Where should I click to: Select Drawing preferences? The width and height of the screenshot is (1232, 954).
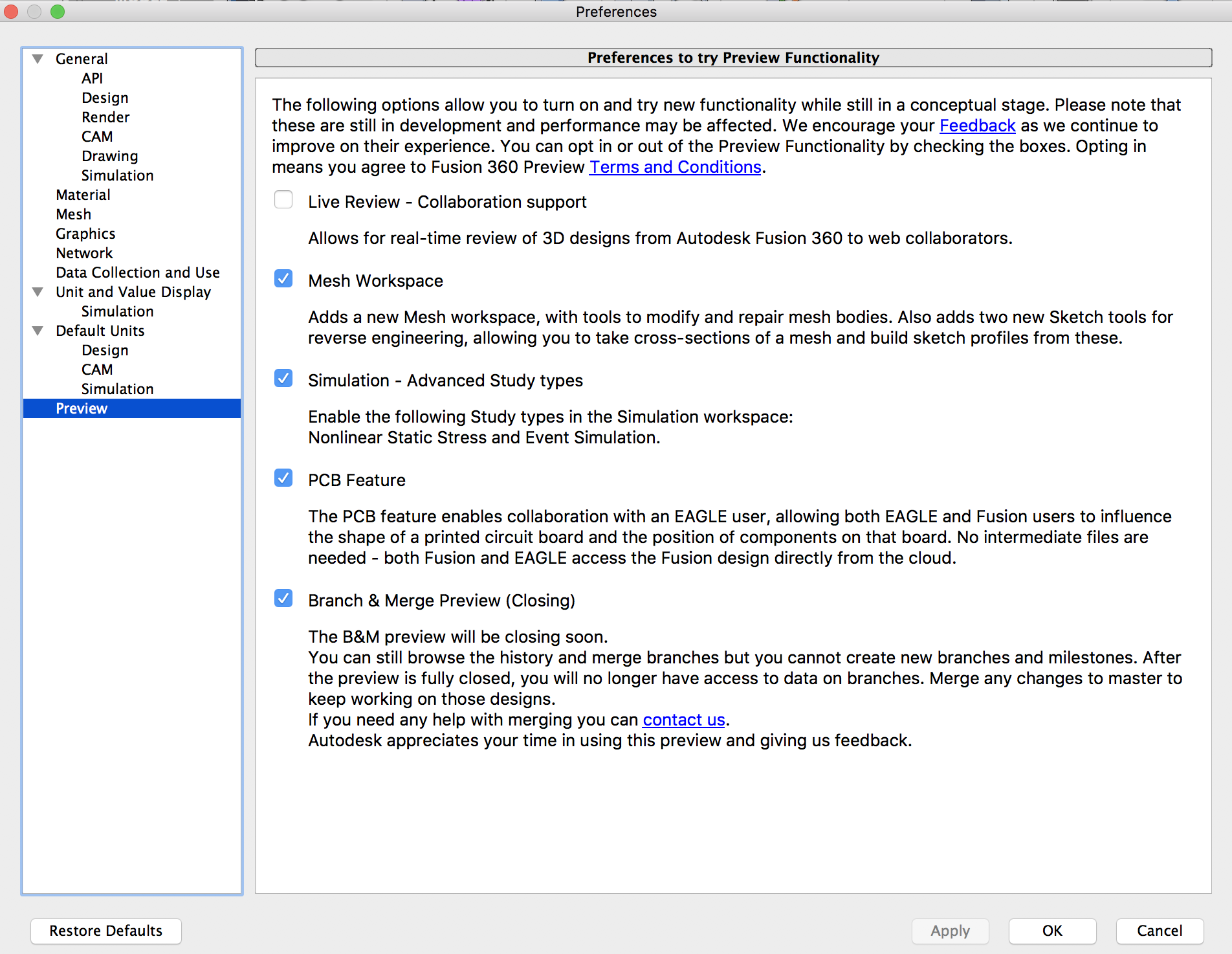click(x=110, y=156)
